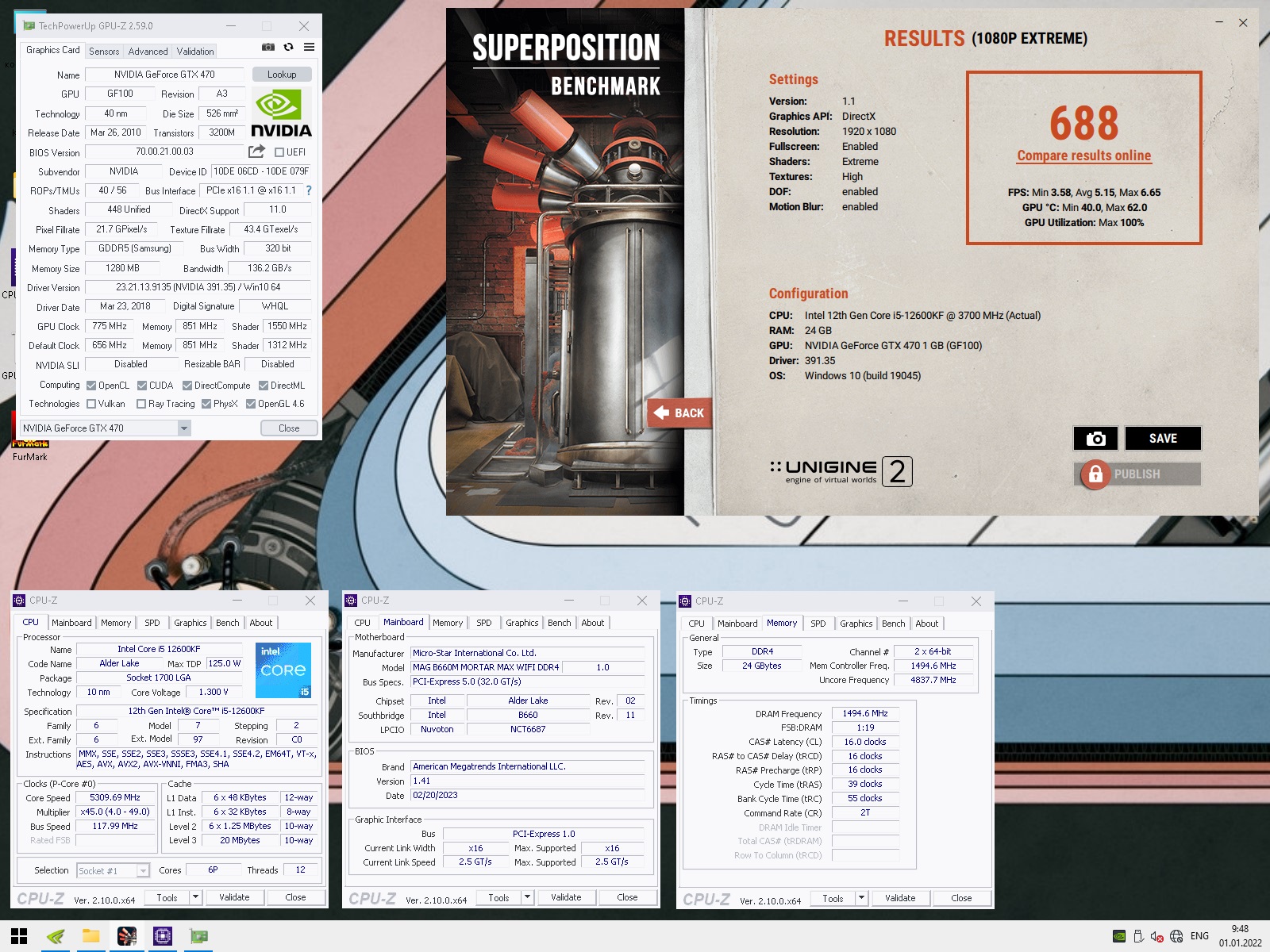Switch to the GPU-Z Sensors tab
1270x952 pixels.
[104, 52]
